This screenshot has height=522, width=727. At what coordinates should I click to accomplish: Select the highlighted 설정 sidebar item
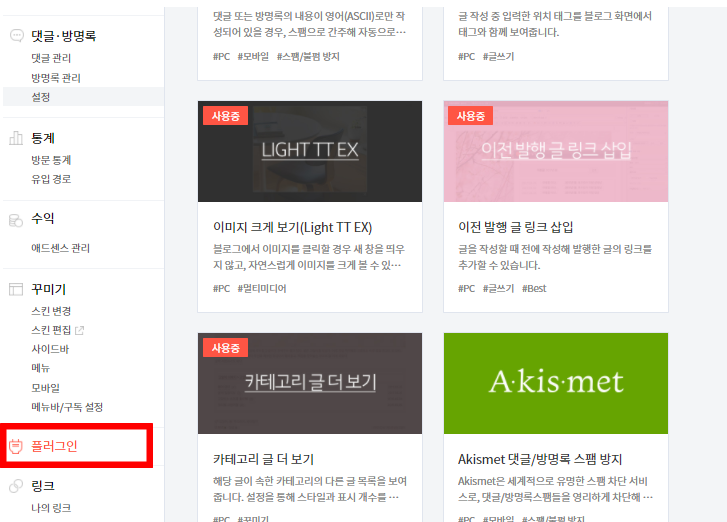[83, 97]
